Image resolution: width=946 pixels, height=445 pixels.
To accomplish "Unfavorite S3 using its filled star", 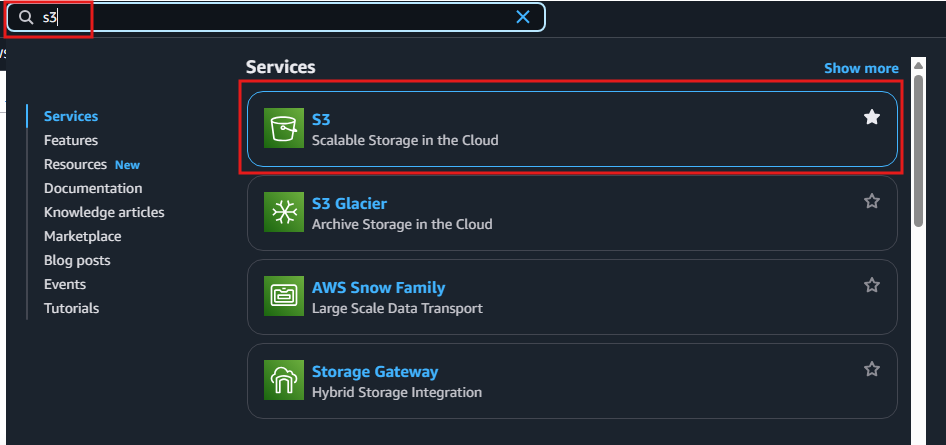I will pos(872,117).
